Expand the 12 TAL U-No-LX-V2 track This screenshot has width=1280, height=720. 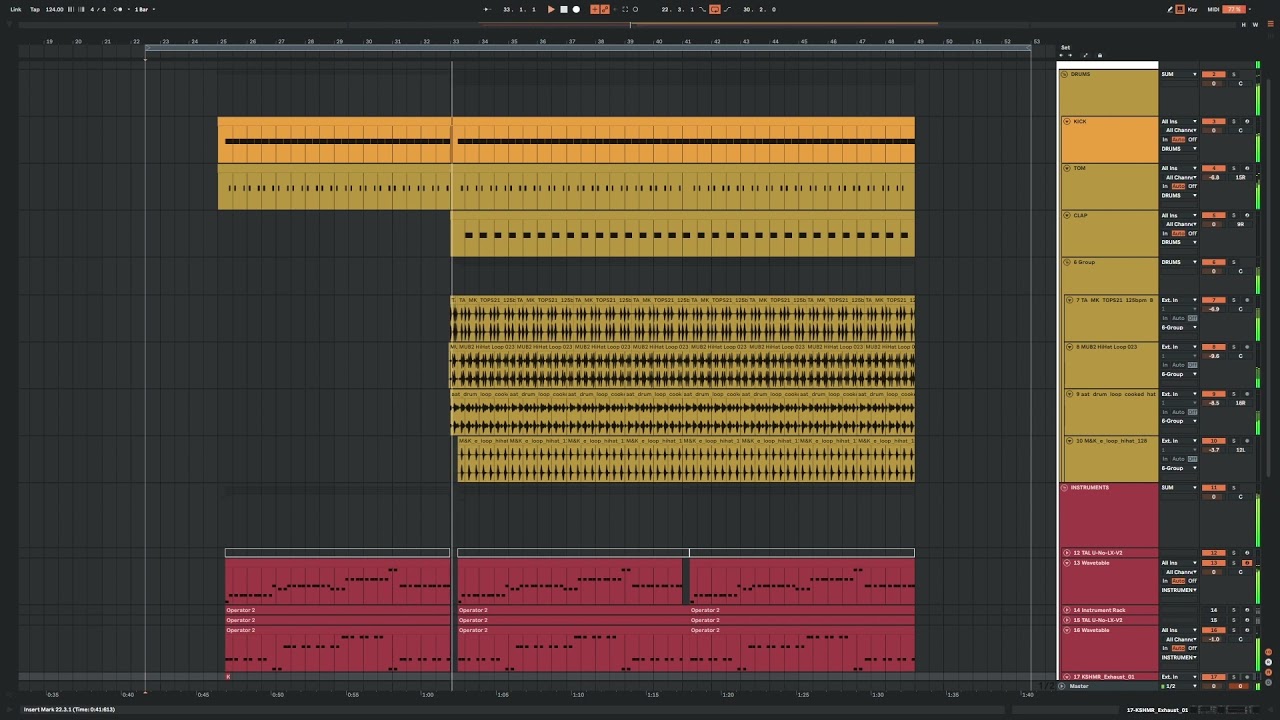[1066, 553]
